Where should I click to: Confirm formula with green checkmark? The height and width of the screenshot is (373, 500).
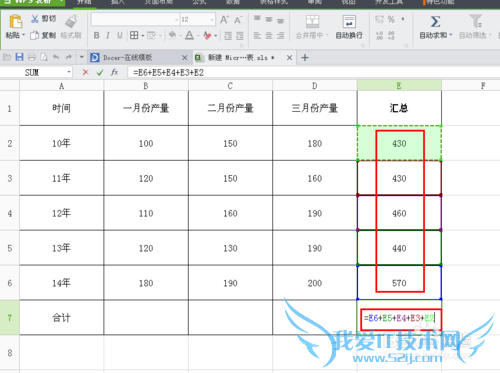click(x=100, y=72)
